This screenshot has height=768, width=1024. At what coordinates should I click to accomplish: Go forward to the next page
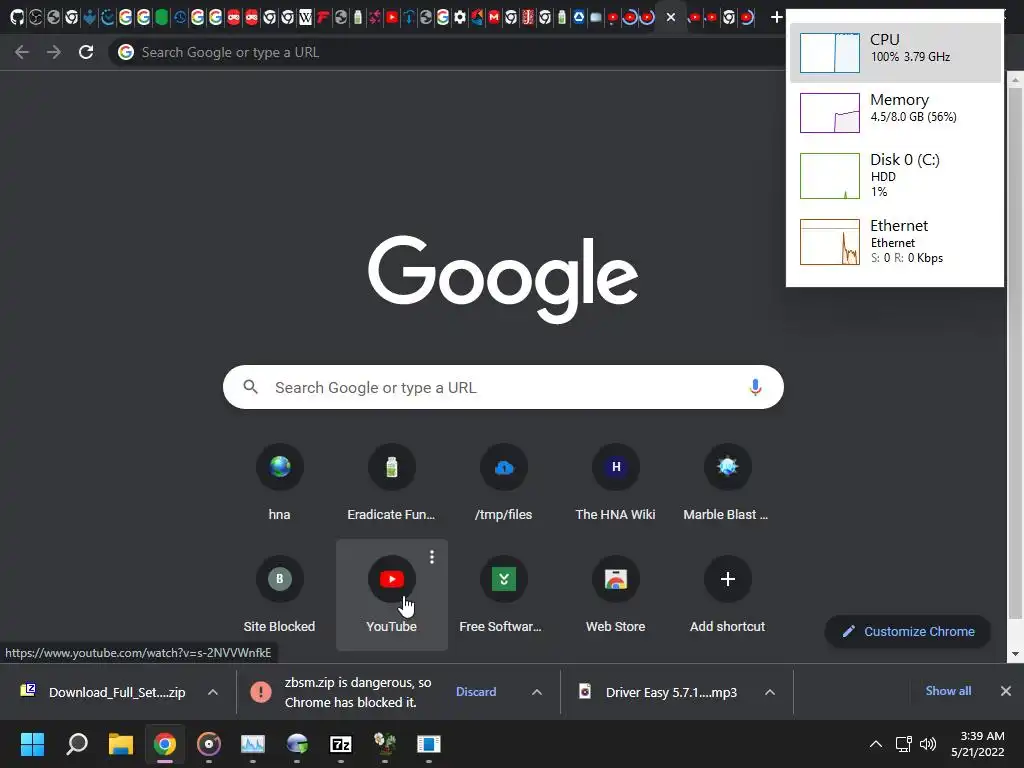point(54,52)
